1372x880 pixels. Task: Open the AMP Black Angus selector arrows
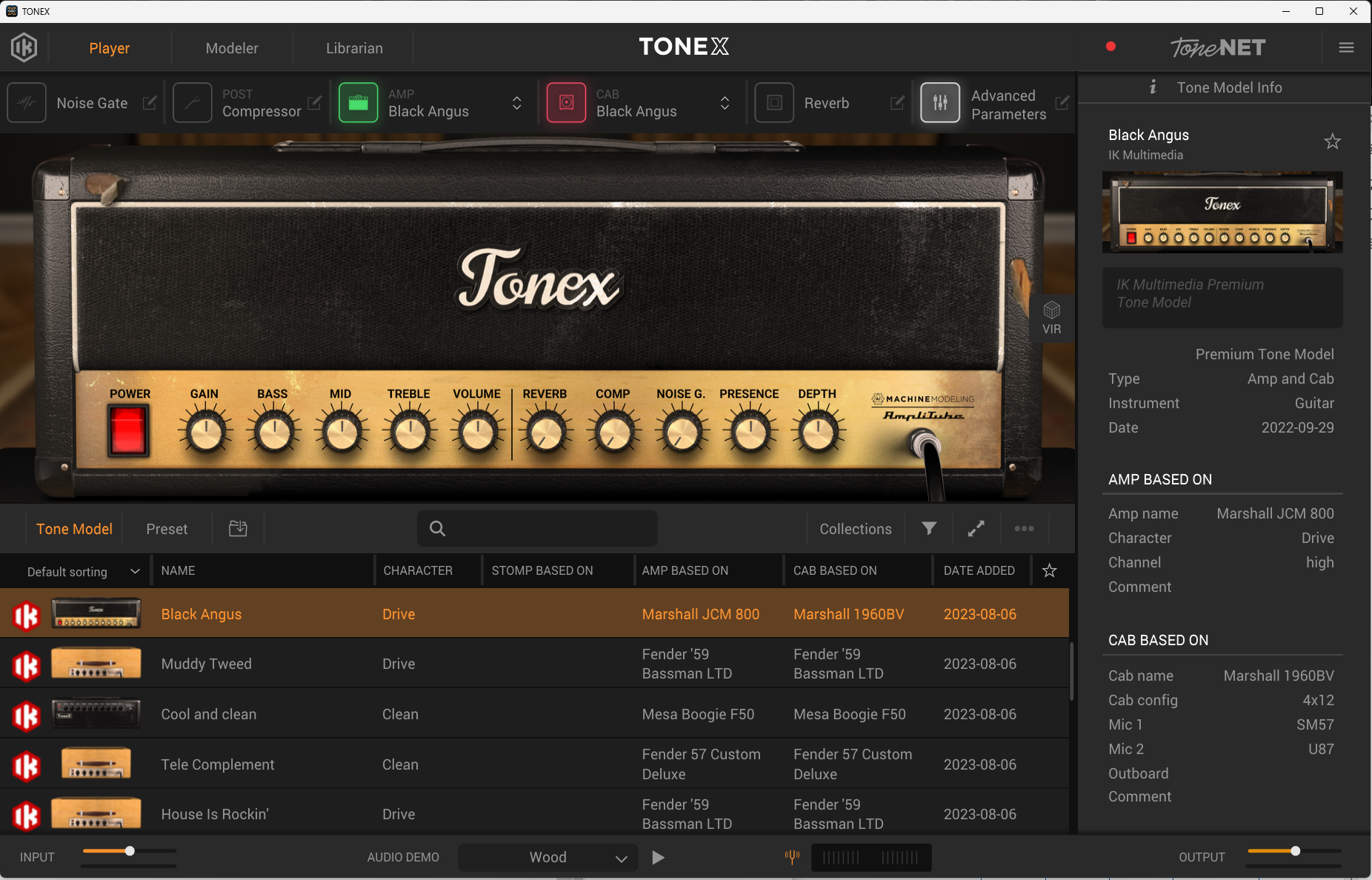[517, 103]
